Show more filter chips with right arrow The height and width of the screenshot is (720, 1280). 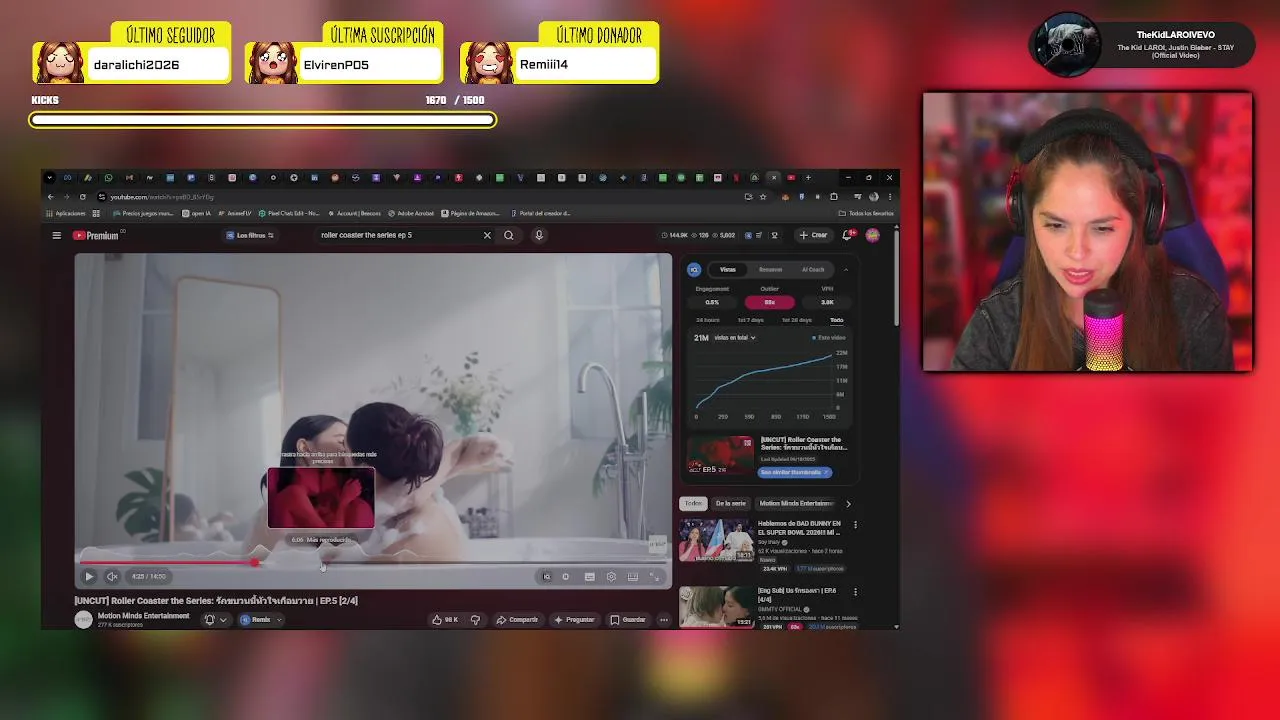click(x=848, y=503)
